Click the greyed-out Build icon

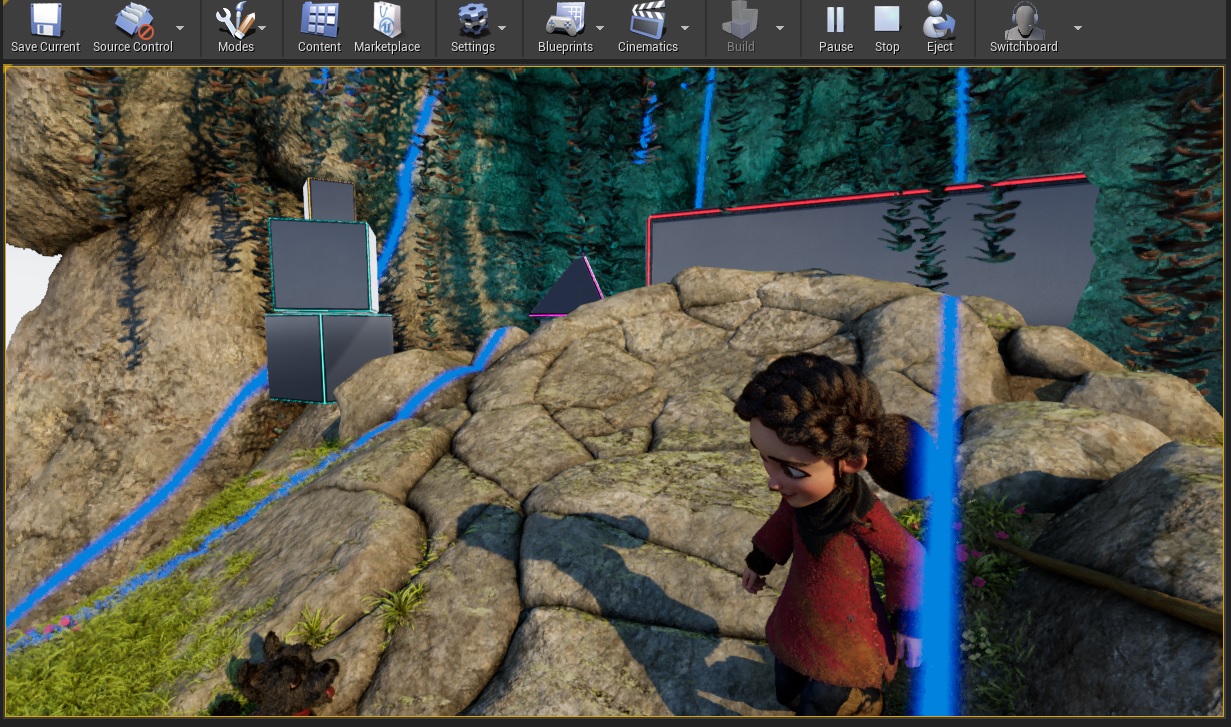[x=740, y=21]
